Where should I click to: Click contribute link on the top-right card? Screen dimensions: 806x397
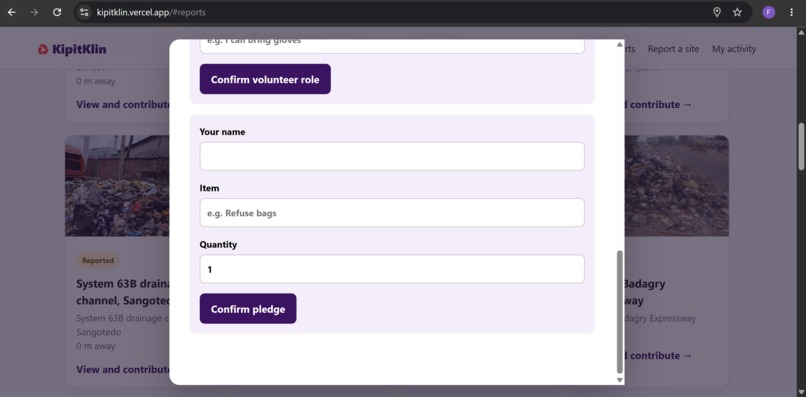pos(658,104)
